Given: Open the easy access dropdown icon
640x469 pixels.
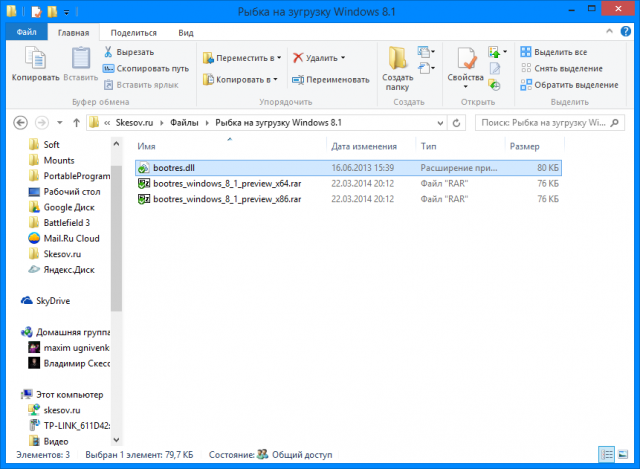Looking at the screenshot, I should click(426, 68).
